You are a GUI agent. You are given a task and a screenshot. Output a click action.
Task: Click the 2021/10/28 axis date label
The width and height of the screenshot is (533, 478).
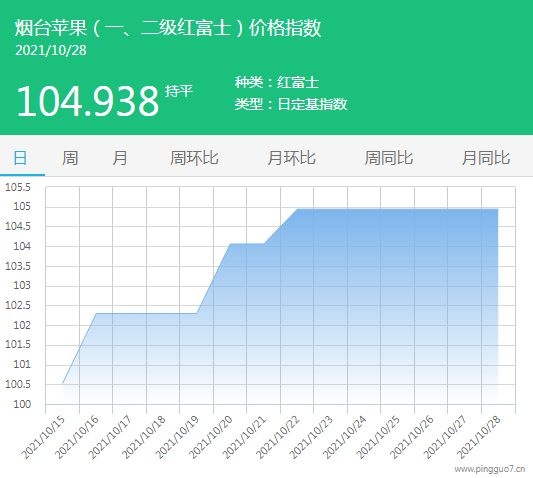pyautogui.click(x=479, y=437)
